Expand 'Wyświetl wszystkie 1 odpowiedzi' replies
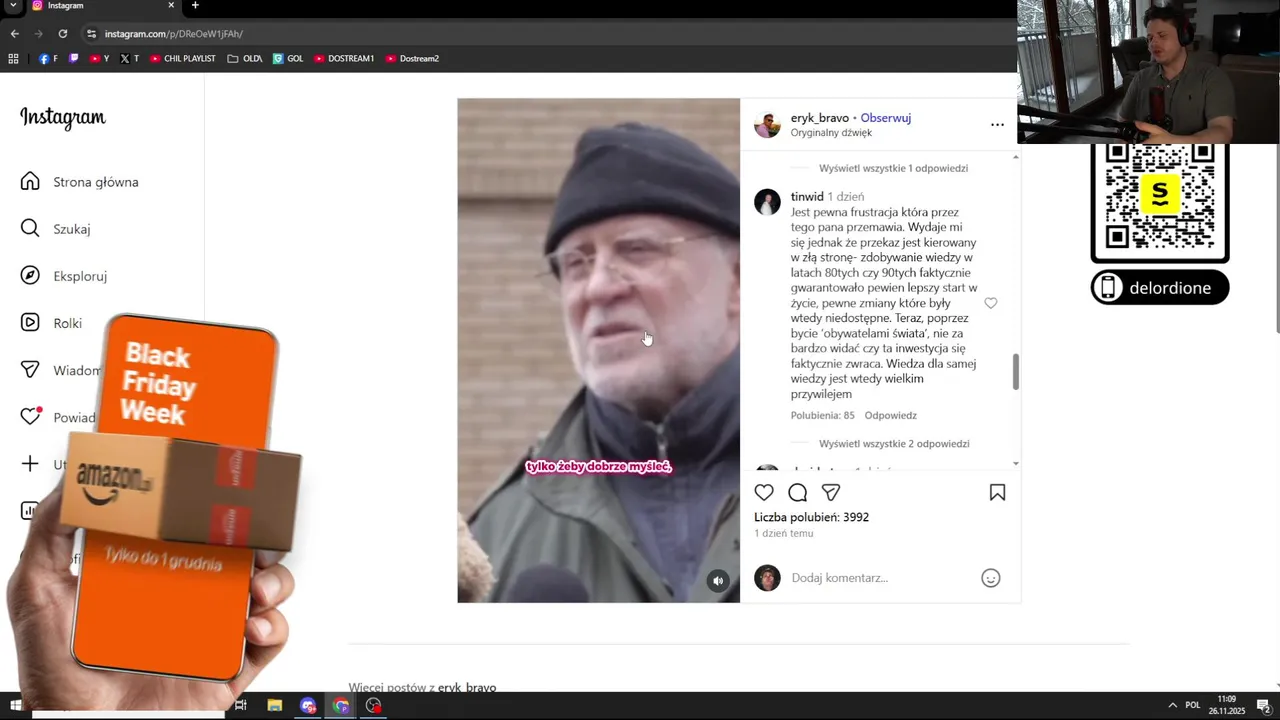The image size is (1280, 720). coord(893,168)
